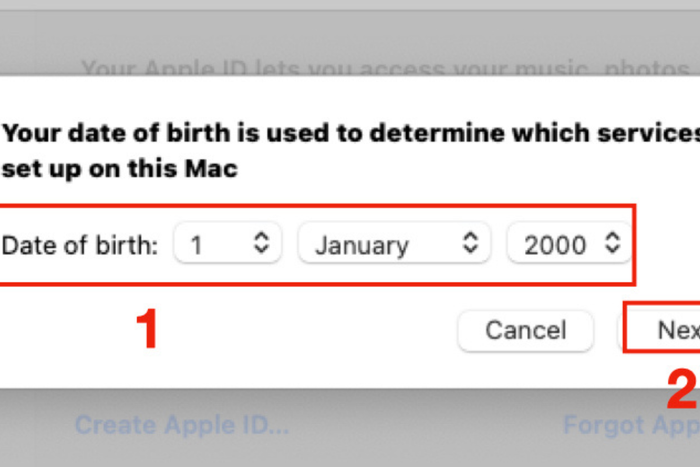Follow the Forgot Apple ID link
This screenshot has height=467, width=700.
coord(631,425)
